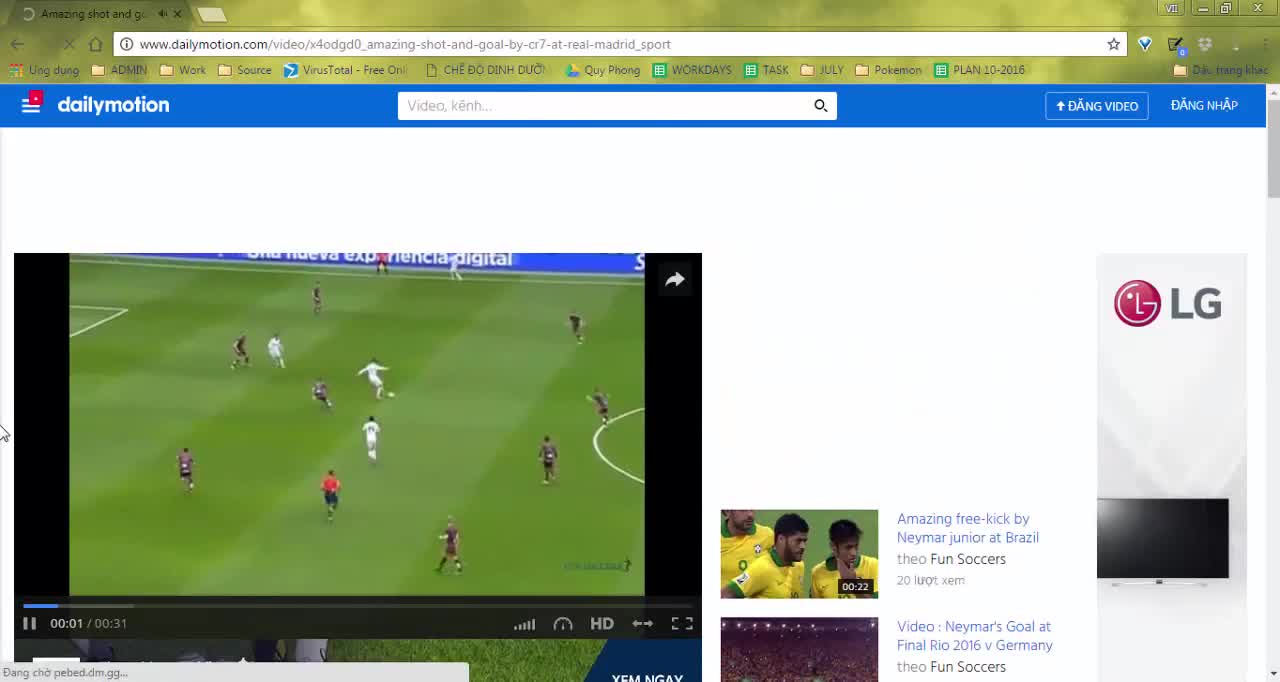Viewport: 1280px width, 682px height.
Task: Open a new browser tab
Action: click(x=211, y=14)
